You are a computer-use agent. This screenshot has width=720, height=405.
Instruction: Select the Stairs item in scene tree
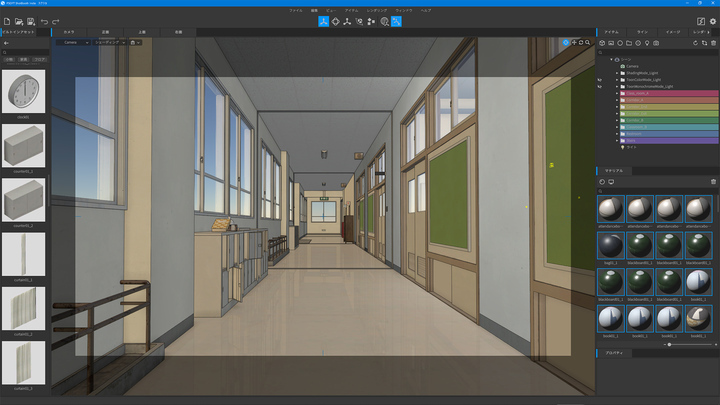634,140
